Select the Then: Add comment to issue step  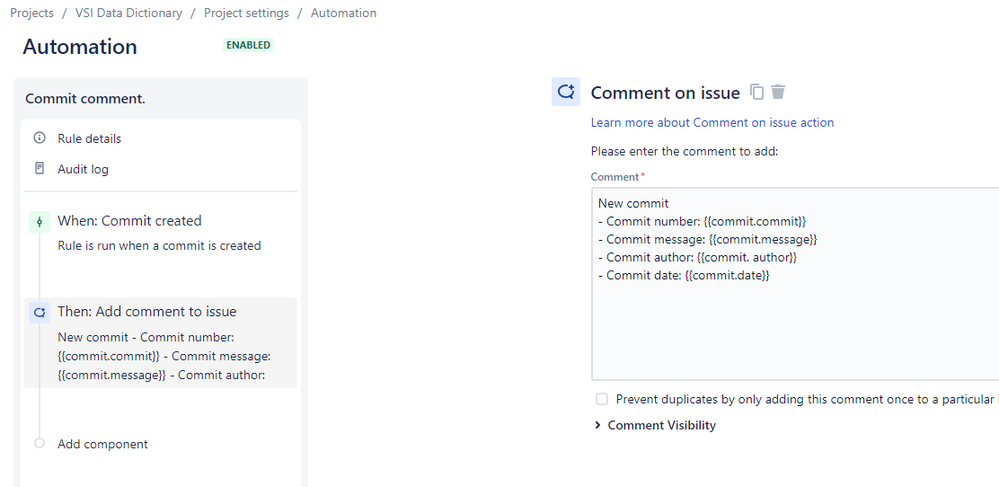[x=161, y=343]
